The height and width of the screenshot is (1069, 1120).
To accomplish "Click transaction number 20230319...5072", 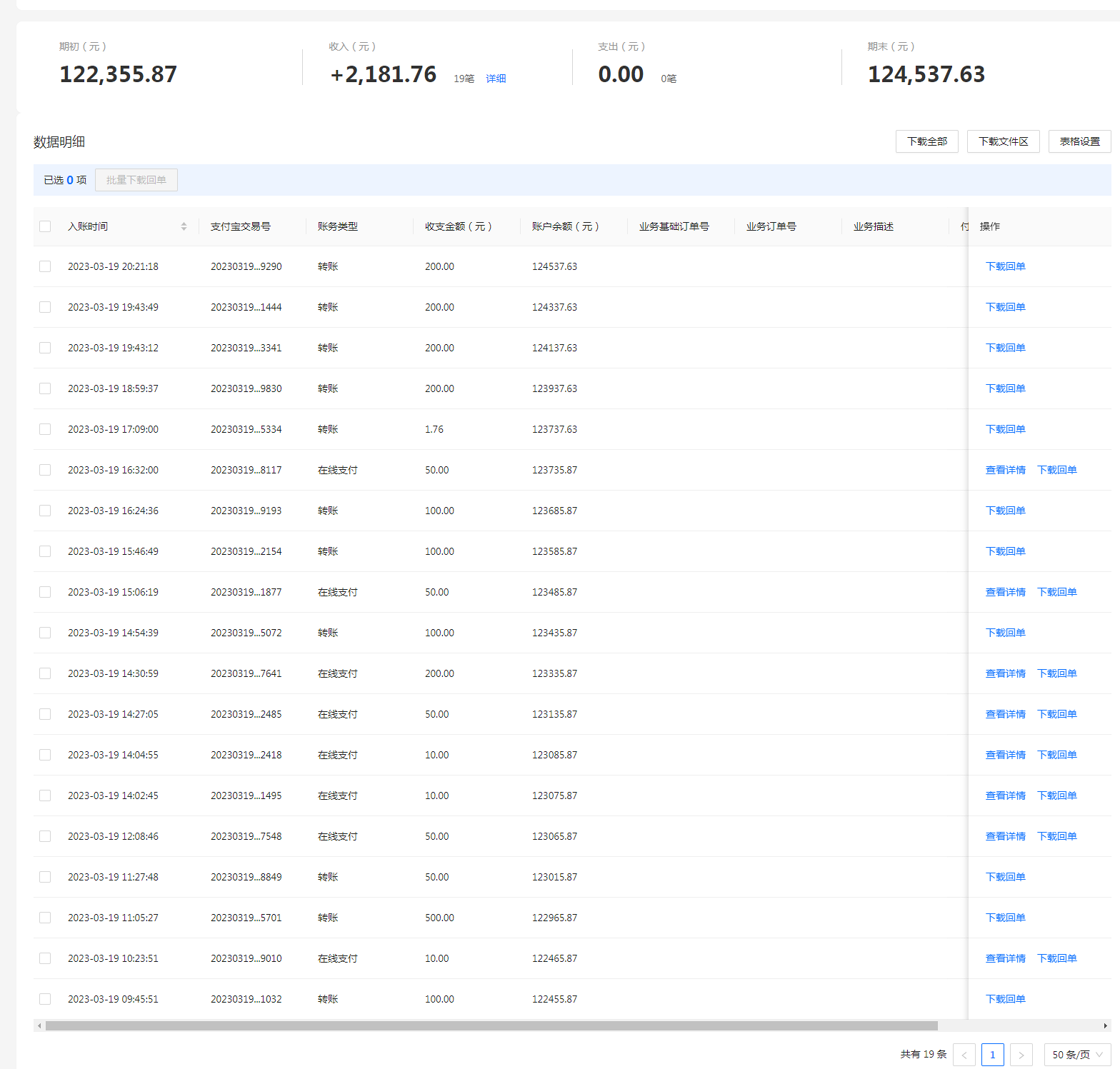I will click(246, 633).
